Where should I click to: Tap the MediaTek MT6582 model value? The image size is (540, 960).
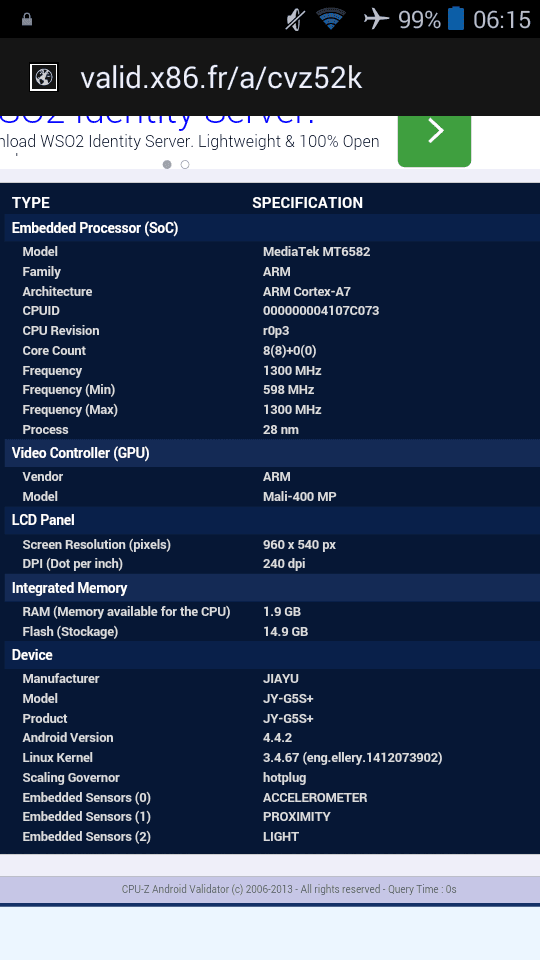coord(317,252)
